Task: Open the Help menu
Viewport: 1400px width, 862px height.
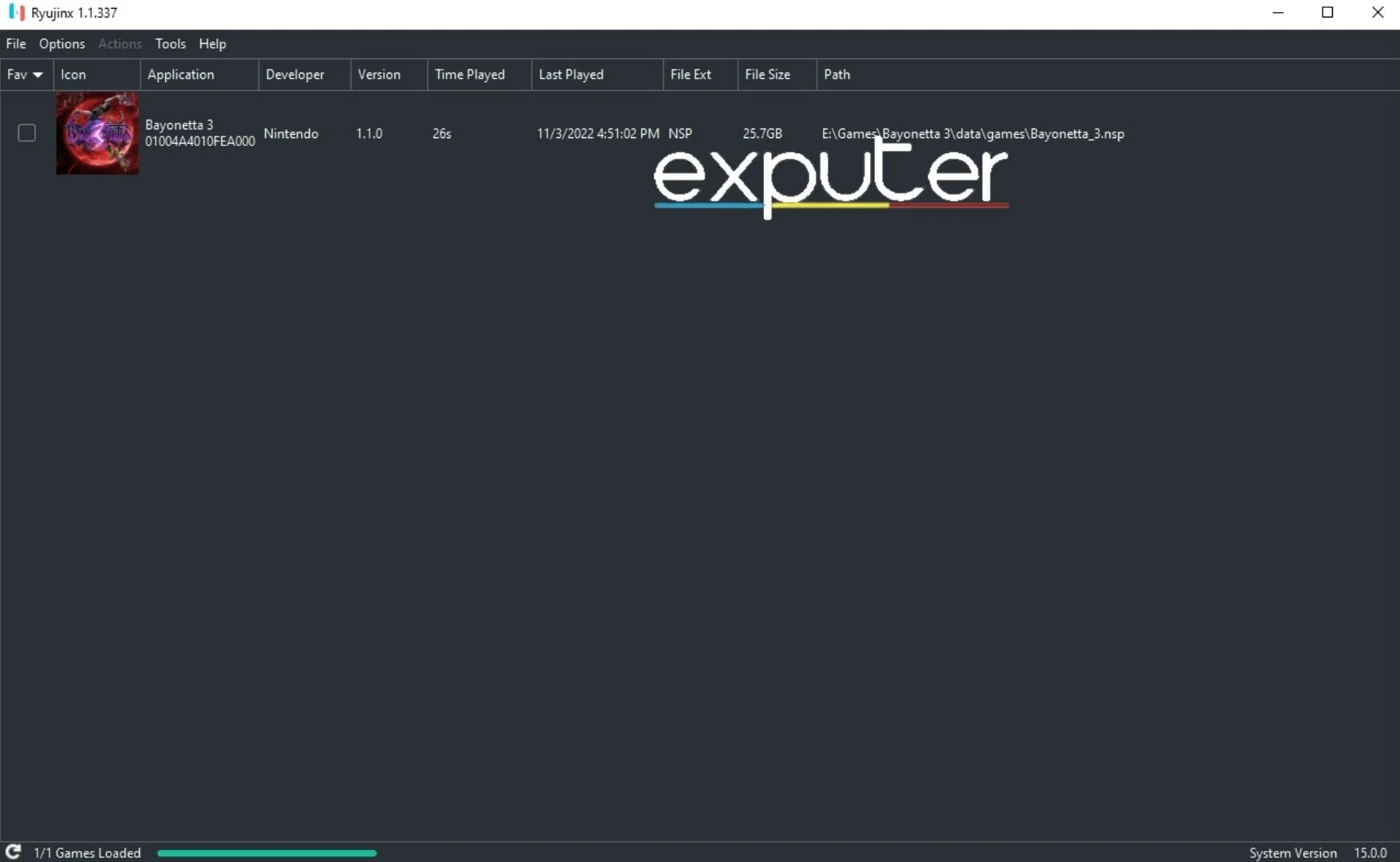Action: (x=212, y=44)
